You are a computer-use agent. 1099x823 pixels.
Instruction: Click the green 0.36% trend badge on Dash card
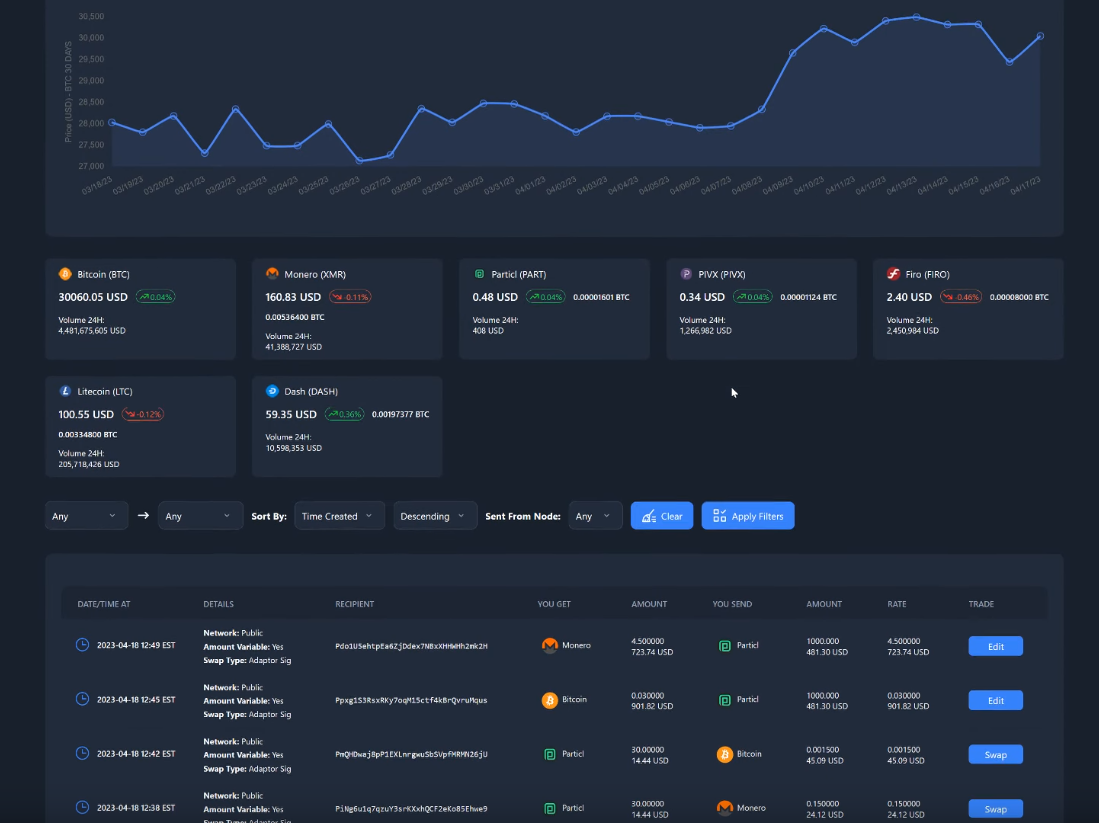pyautogui.click(x=344, y=414)
